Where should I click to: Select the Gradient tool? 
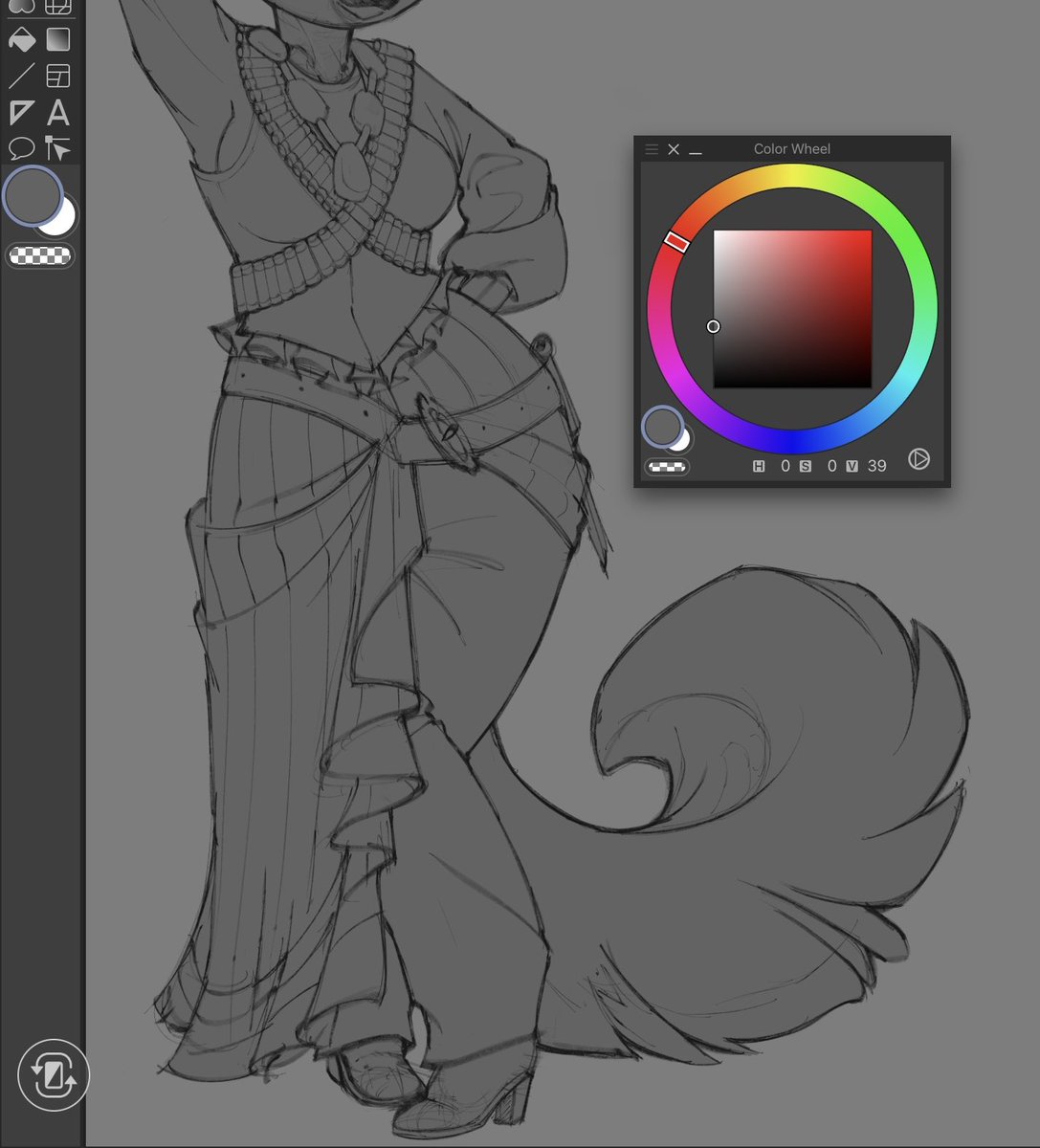58,40
